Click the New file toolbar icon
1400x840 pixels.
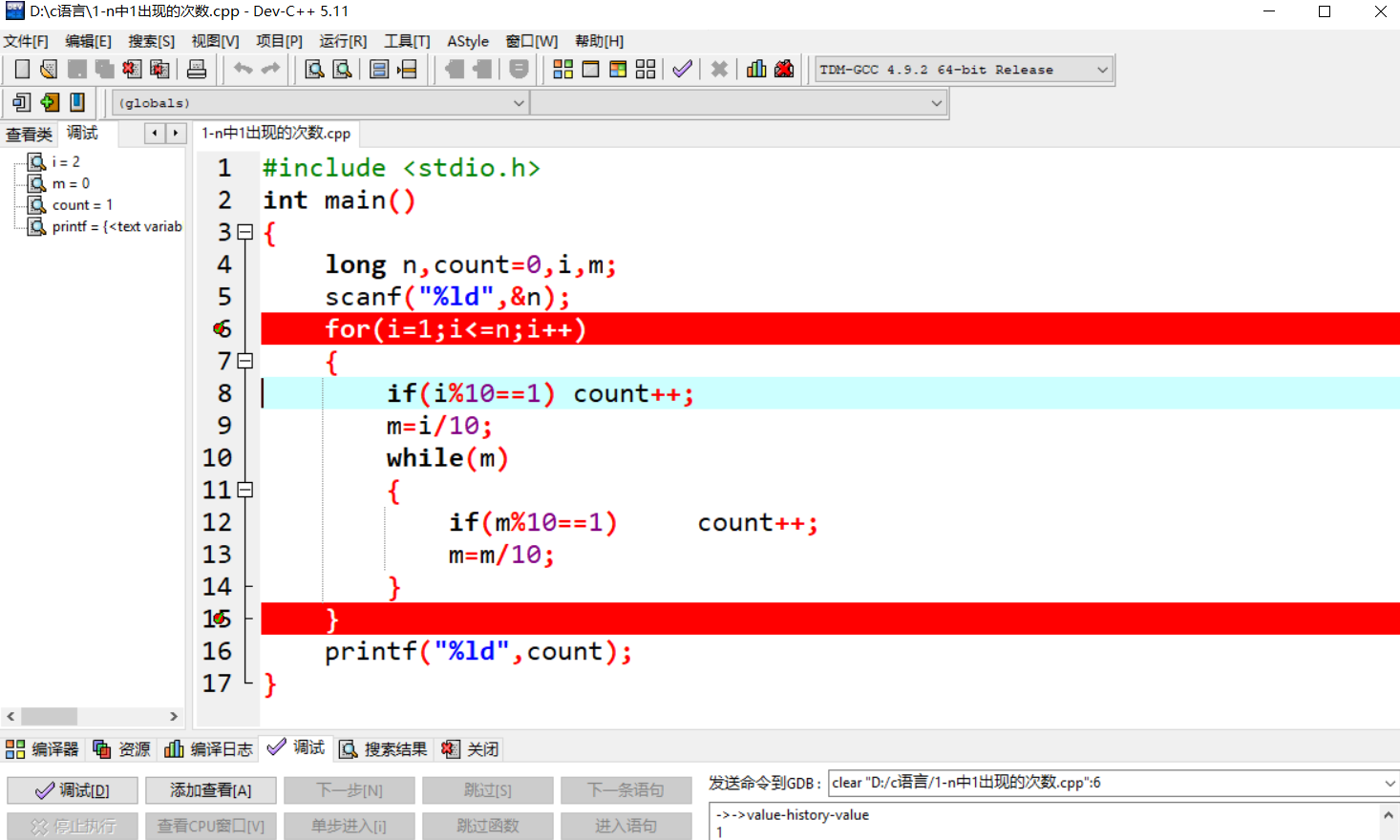tap(21, 69)
